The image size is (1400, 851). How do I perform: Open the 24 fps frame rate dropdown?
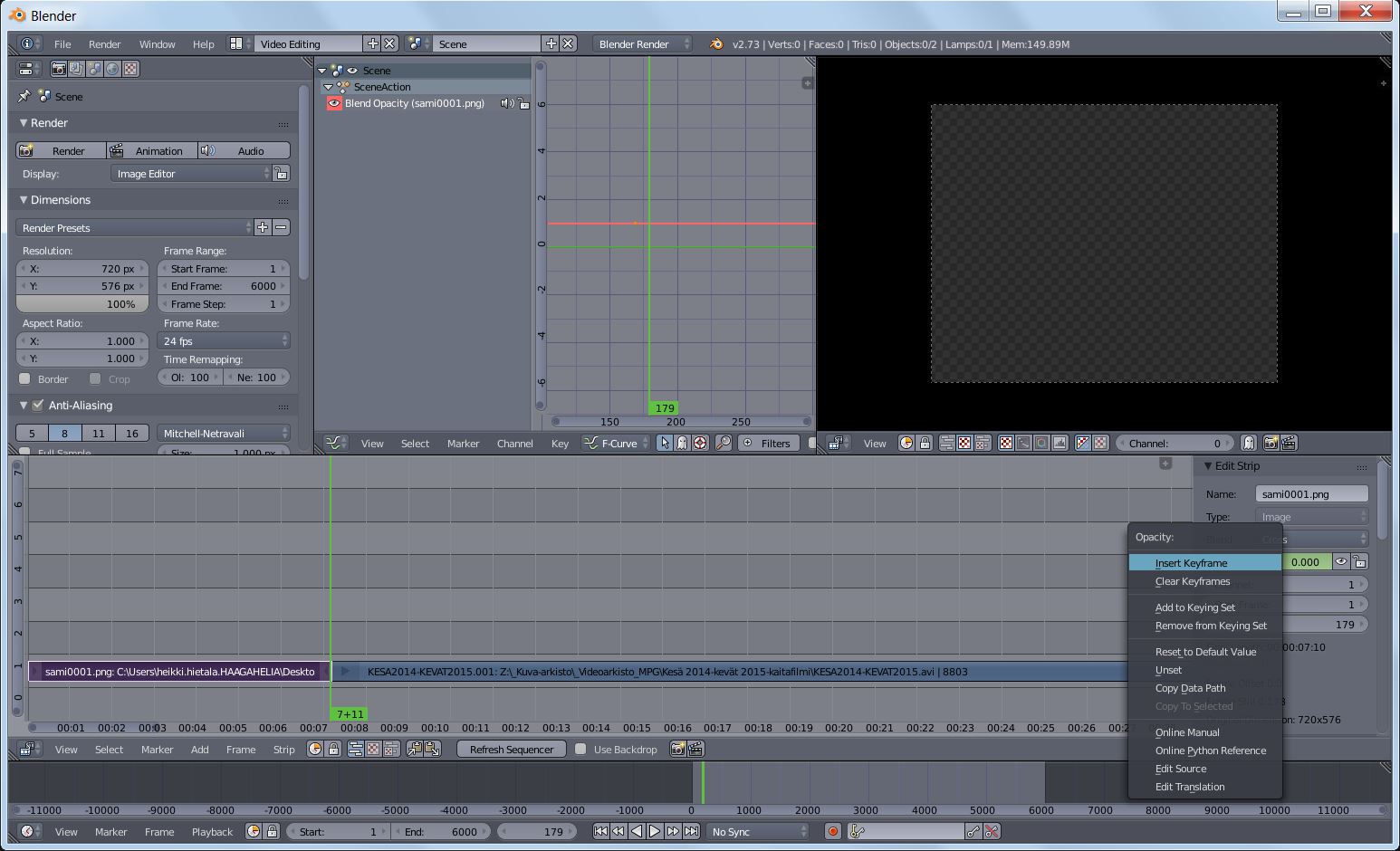click(x=224, y=340)
